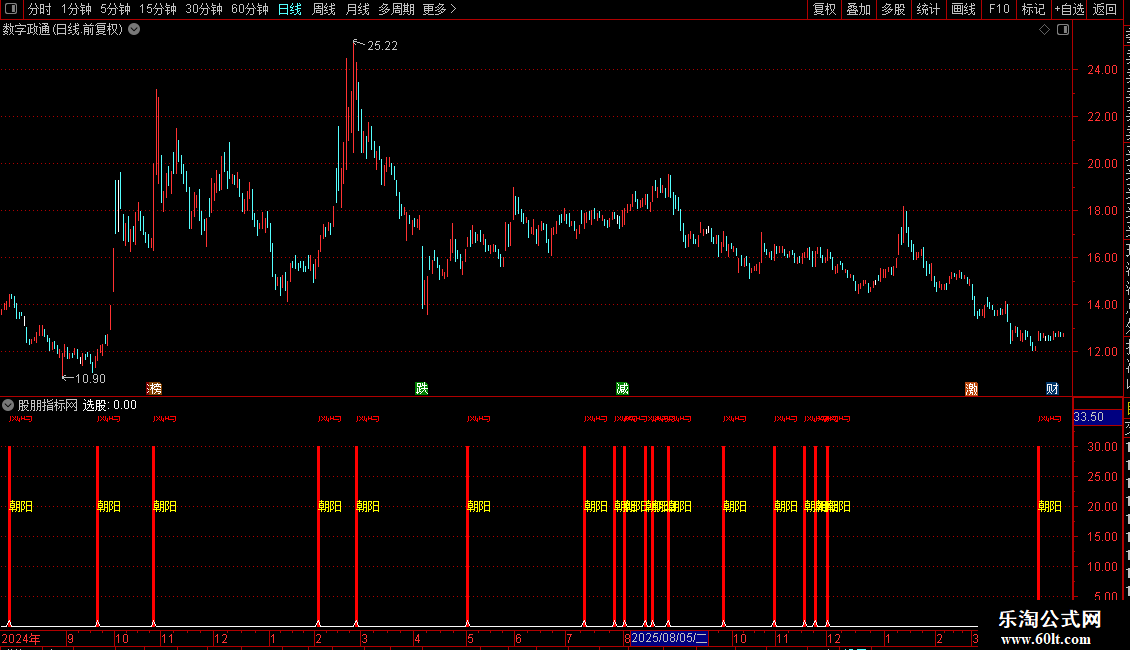Click the 10.90 low price label
Image resolution: width=1130 pixels, height=650 pixels.
pos(90,379)
